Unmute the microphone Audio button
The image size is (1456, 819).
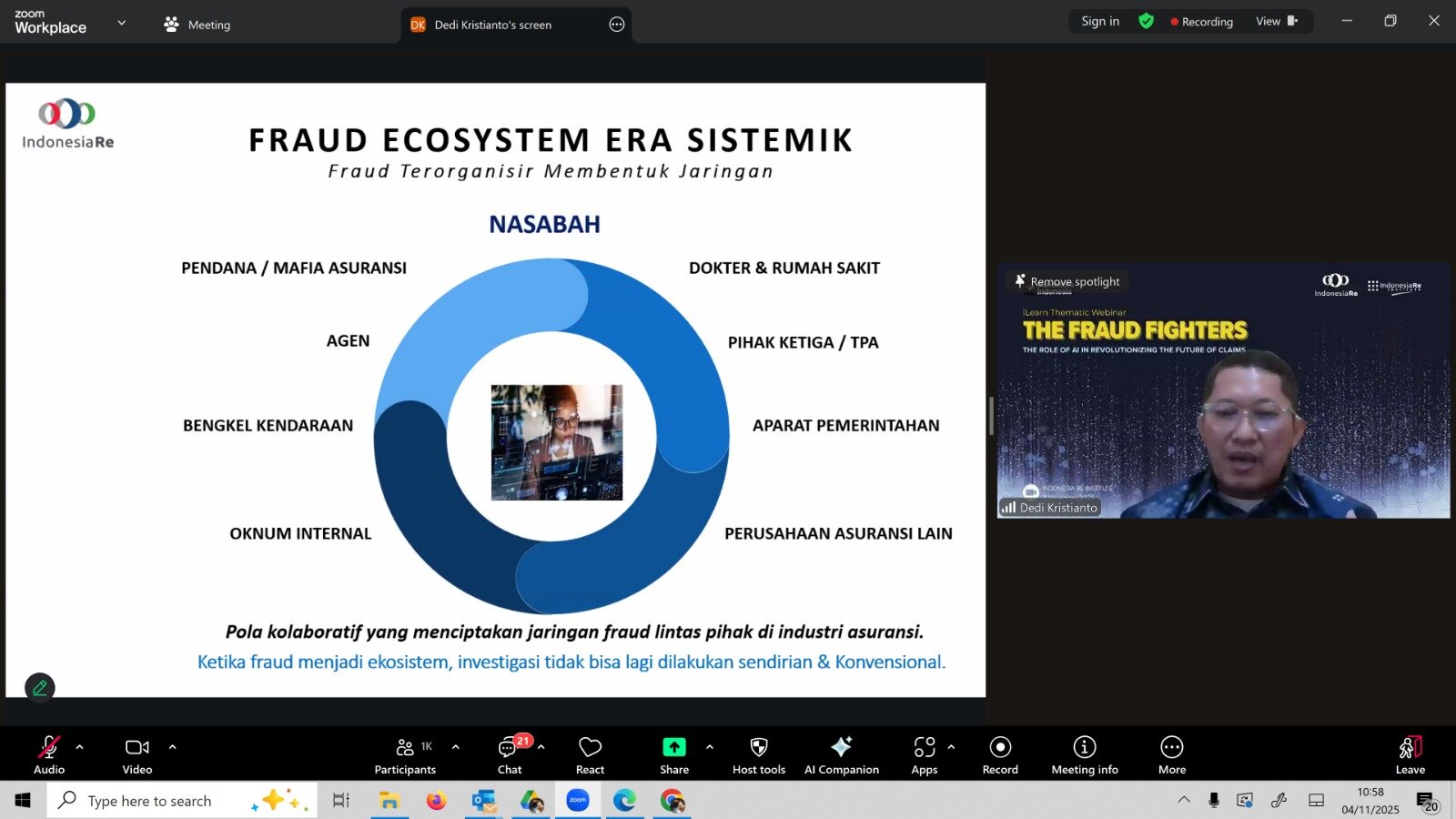49,755
